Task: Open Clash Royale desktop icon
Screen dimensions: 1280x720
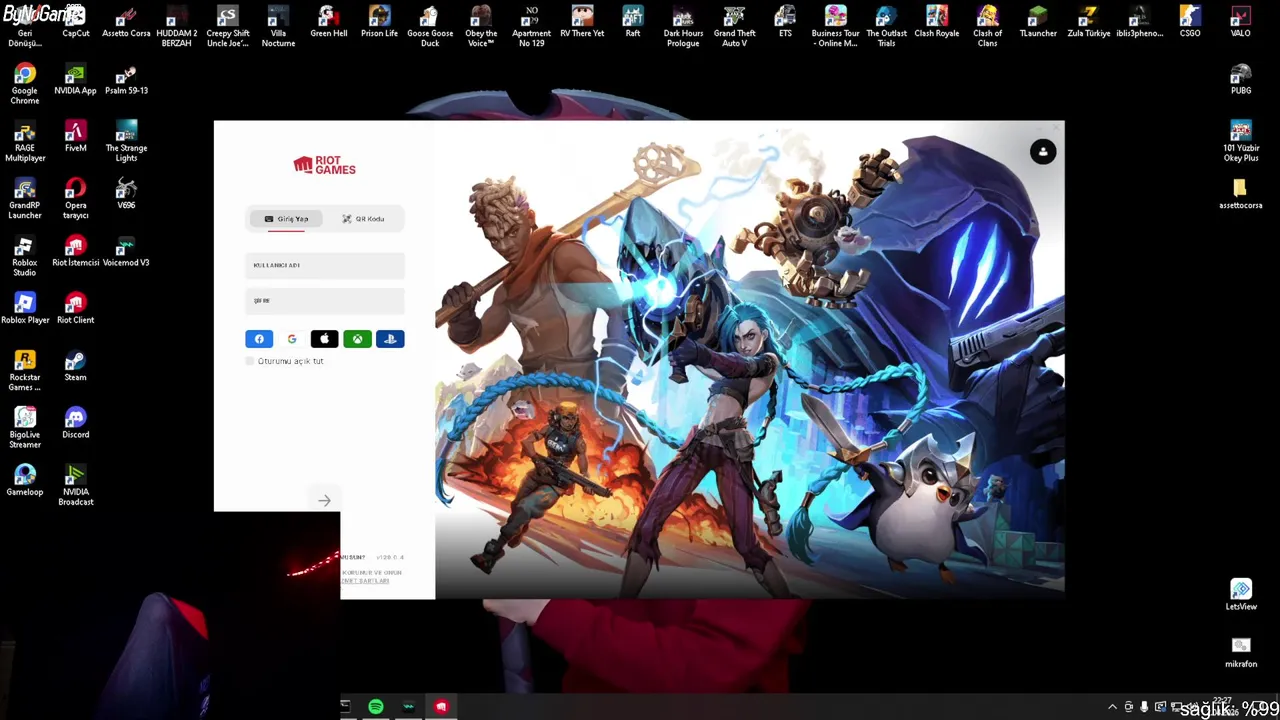Action: (x=937, y=22)
